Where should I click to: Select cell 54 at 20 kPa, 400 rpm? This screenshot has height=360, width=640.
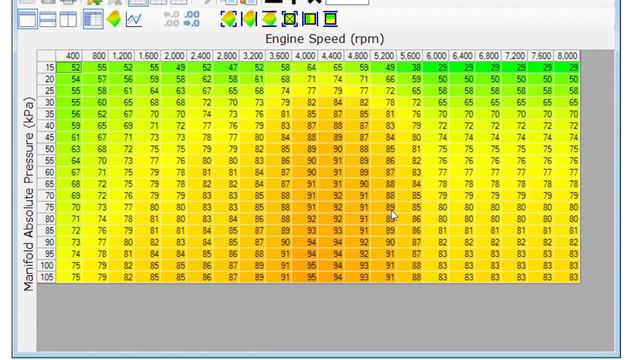pos(69,79)
